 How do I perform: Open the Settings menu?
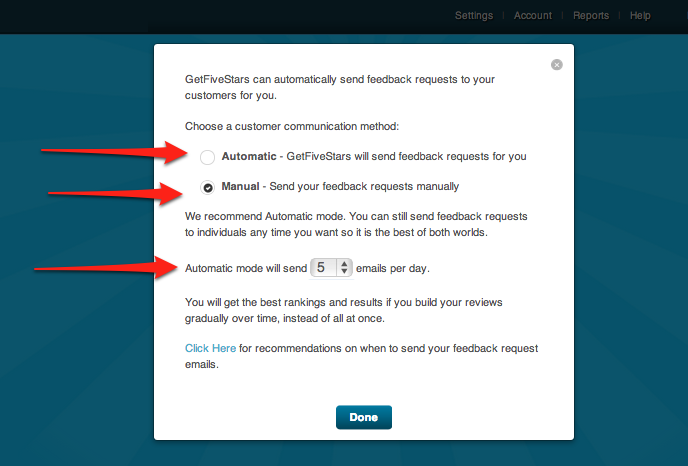(474, 16)
